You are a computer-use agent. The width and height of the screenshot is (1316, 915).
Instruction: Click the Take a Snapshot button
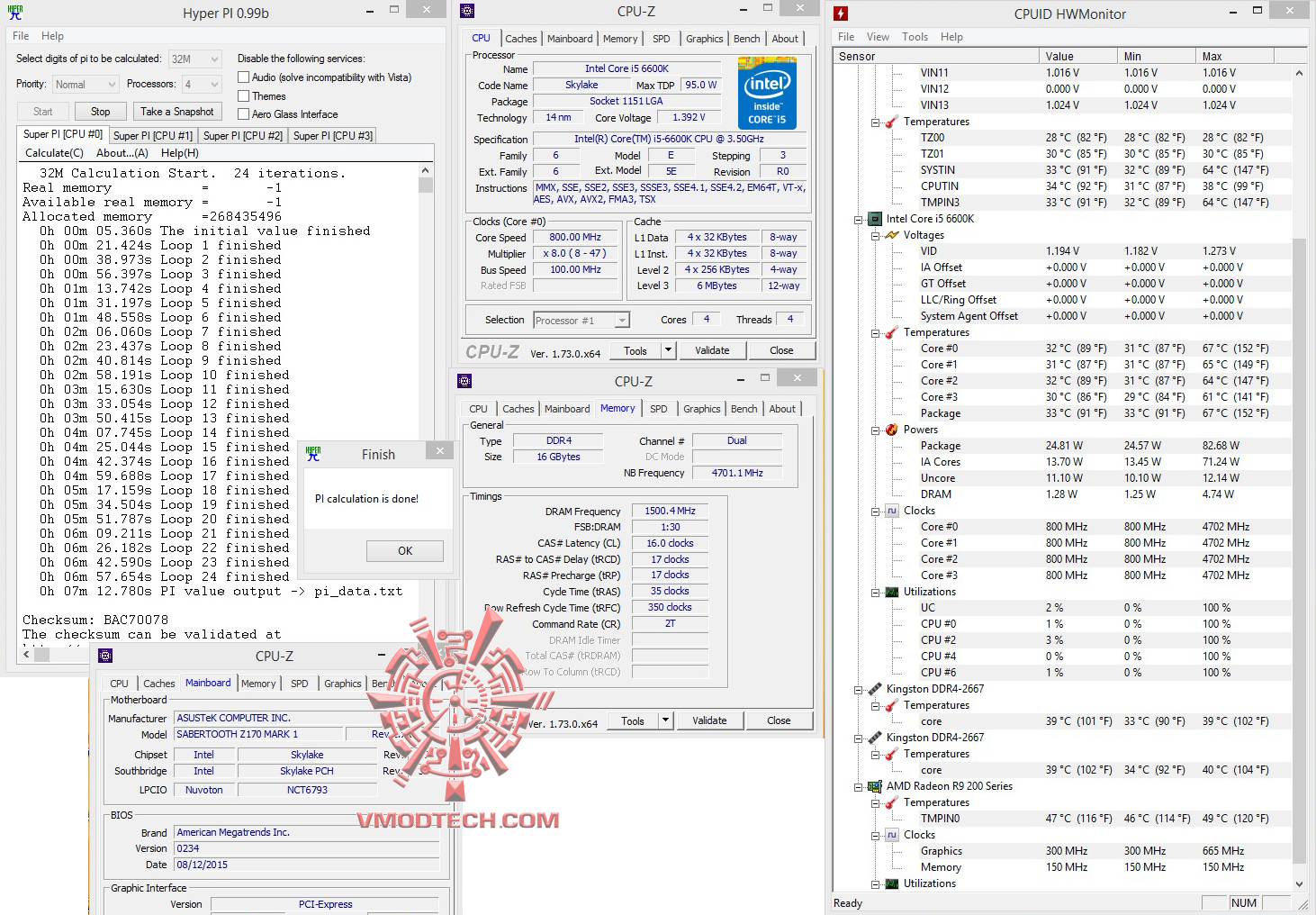[x=177, y=112]
